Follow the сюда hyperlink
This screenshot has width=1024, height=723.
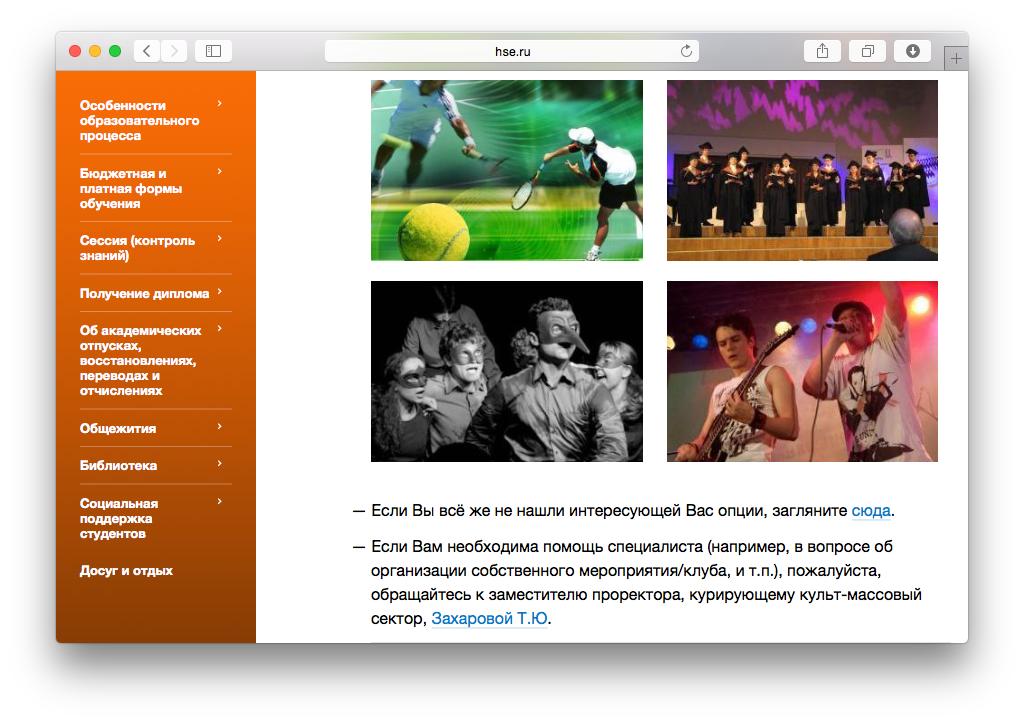tap(870, 511)
